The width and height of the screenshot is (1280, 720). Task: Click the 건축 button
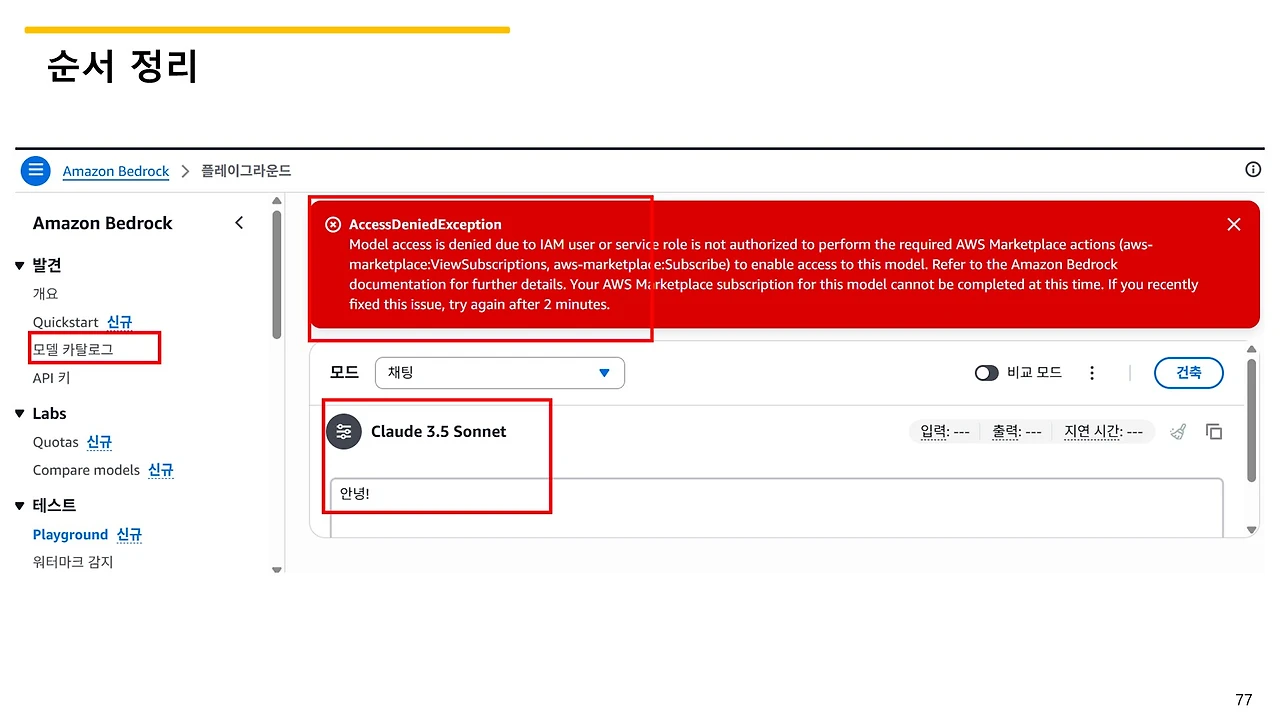1189,373
